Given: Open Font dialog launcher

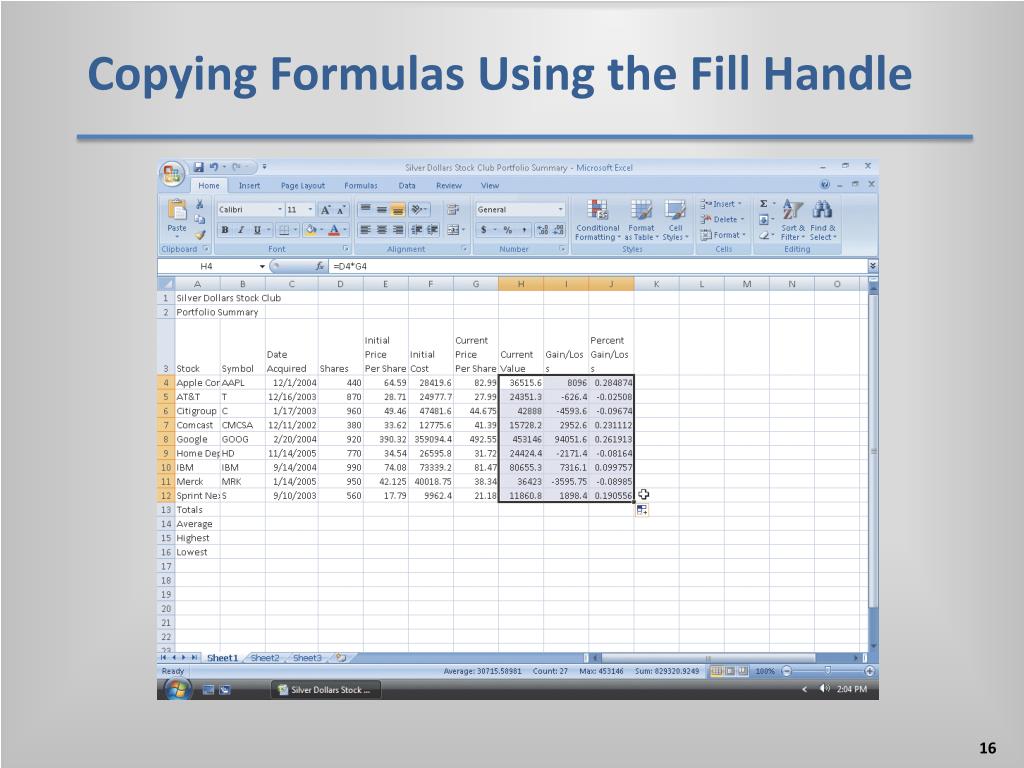Looking at the screenshot, I should click(x=346, y=249).
